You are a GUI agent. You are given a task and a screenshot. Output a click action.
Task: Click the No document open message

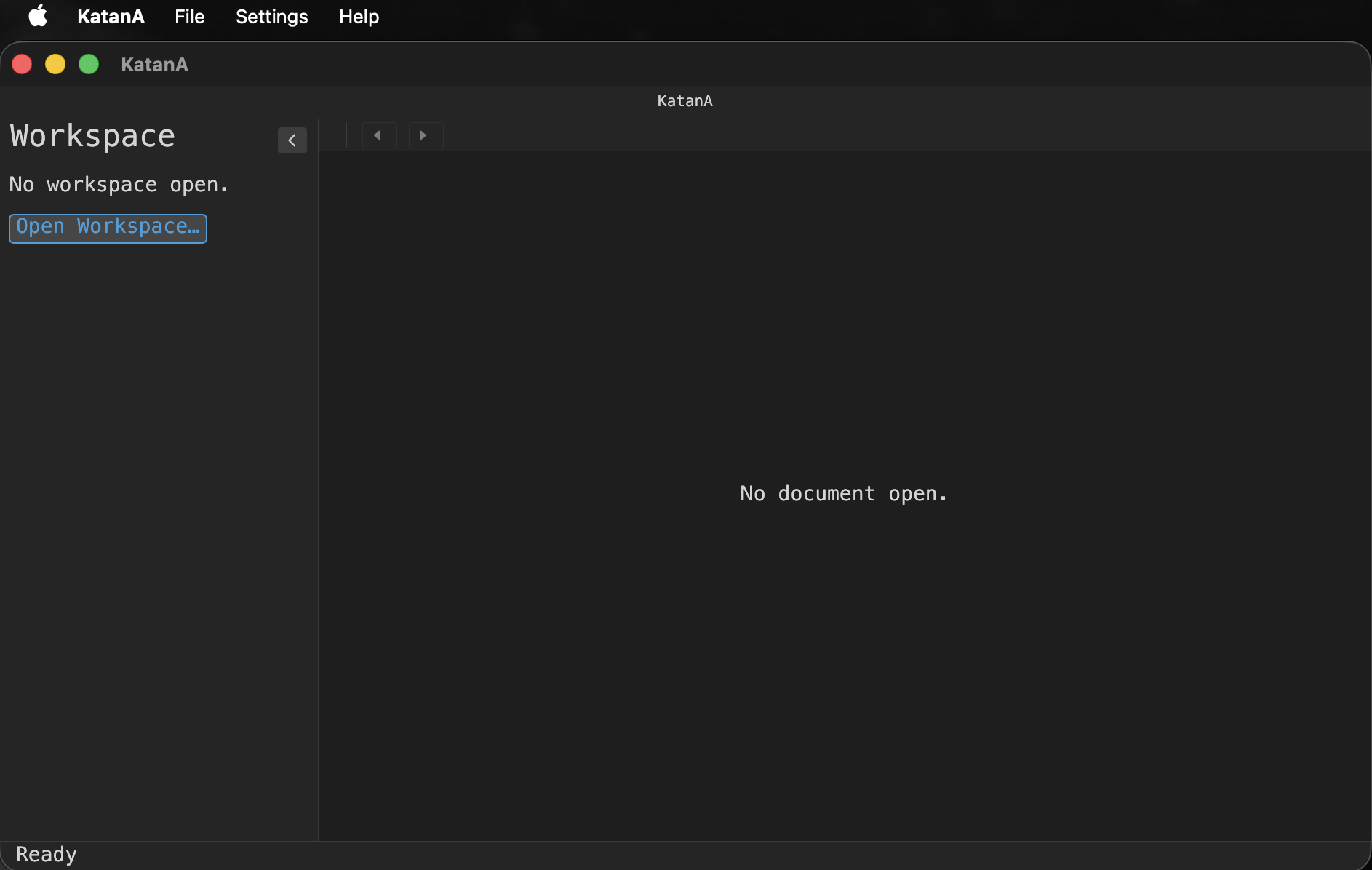[x=842, y=493]
